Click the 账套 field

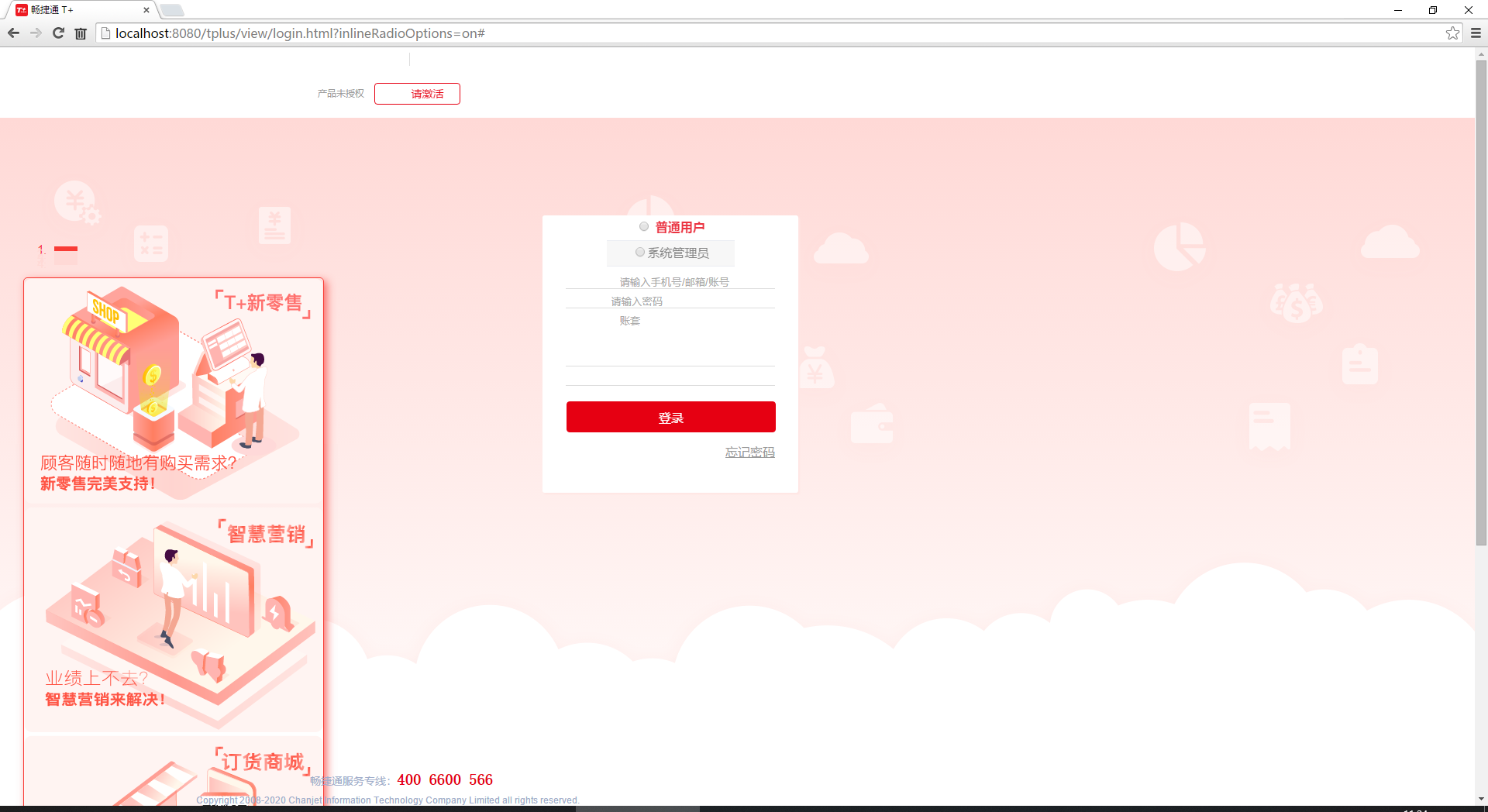670,321
